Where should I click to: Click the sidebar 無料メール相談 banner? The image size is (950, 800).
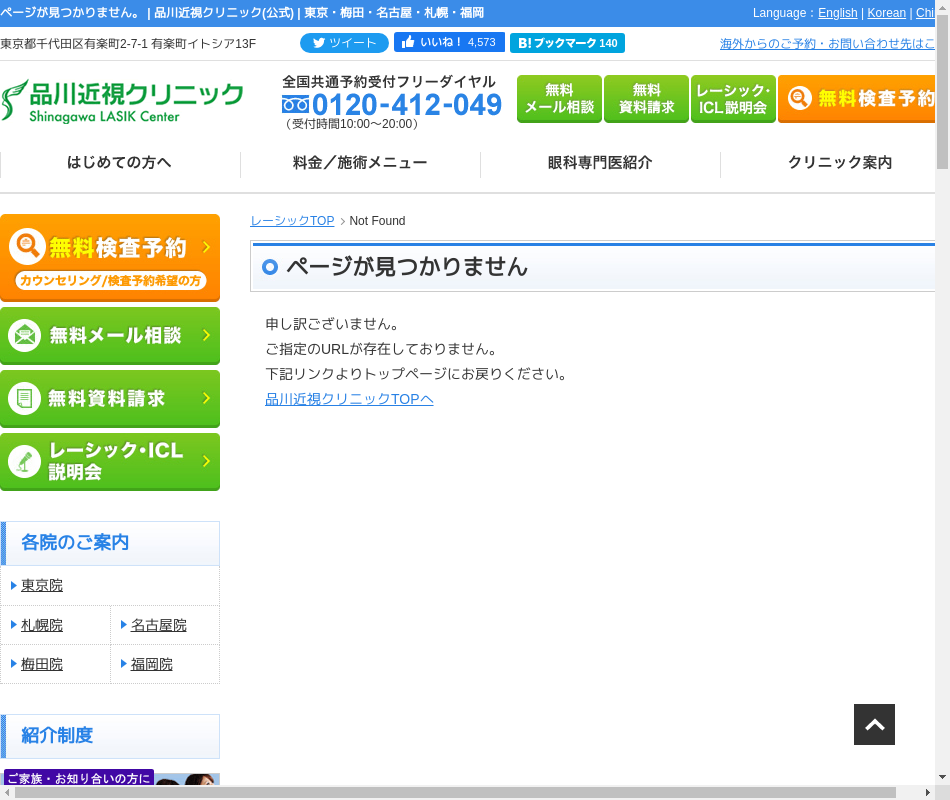click(x=110, y=336)
